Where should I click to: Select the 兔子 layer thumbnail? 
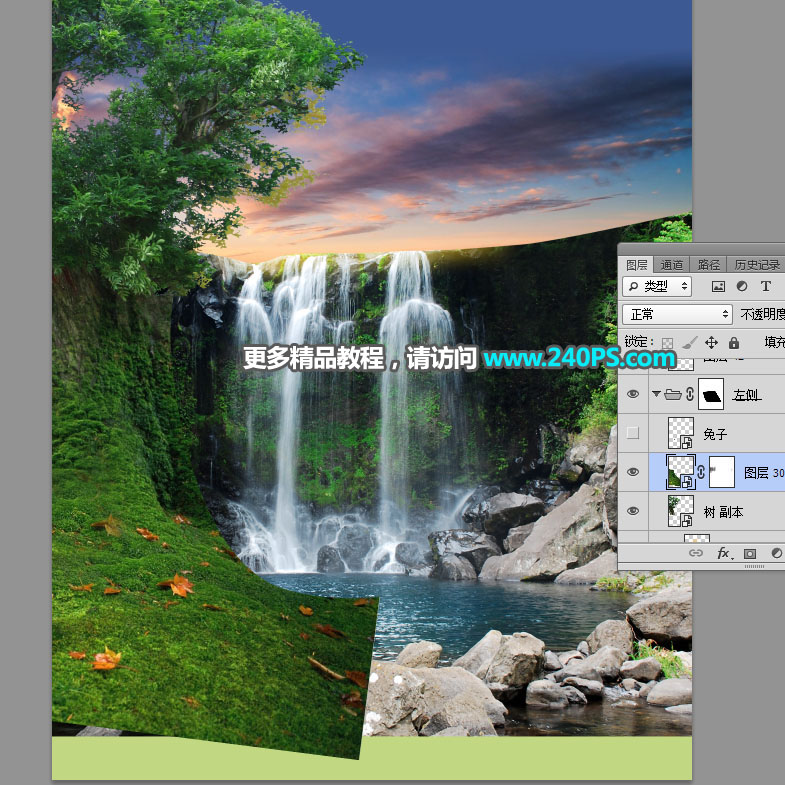(681, 433)
